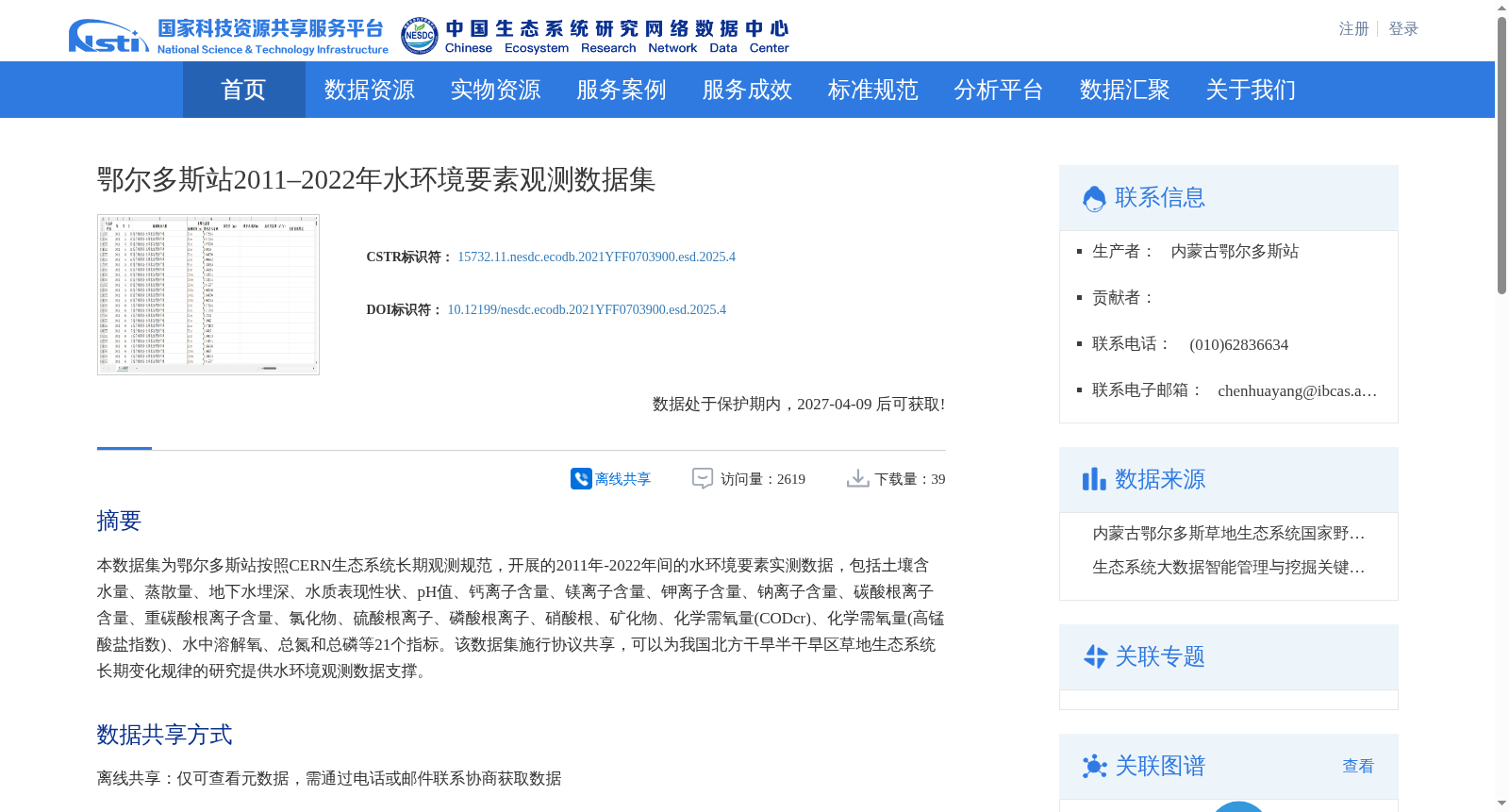
Task: Click the visit count monitor icon
Action: [x=703, y=479]
